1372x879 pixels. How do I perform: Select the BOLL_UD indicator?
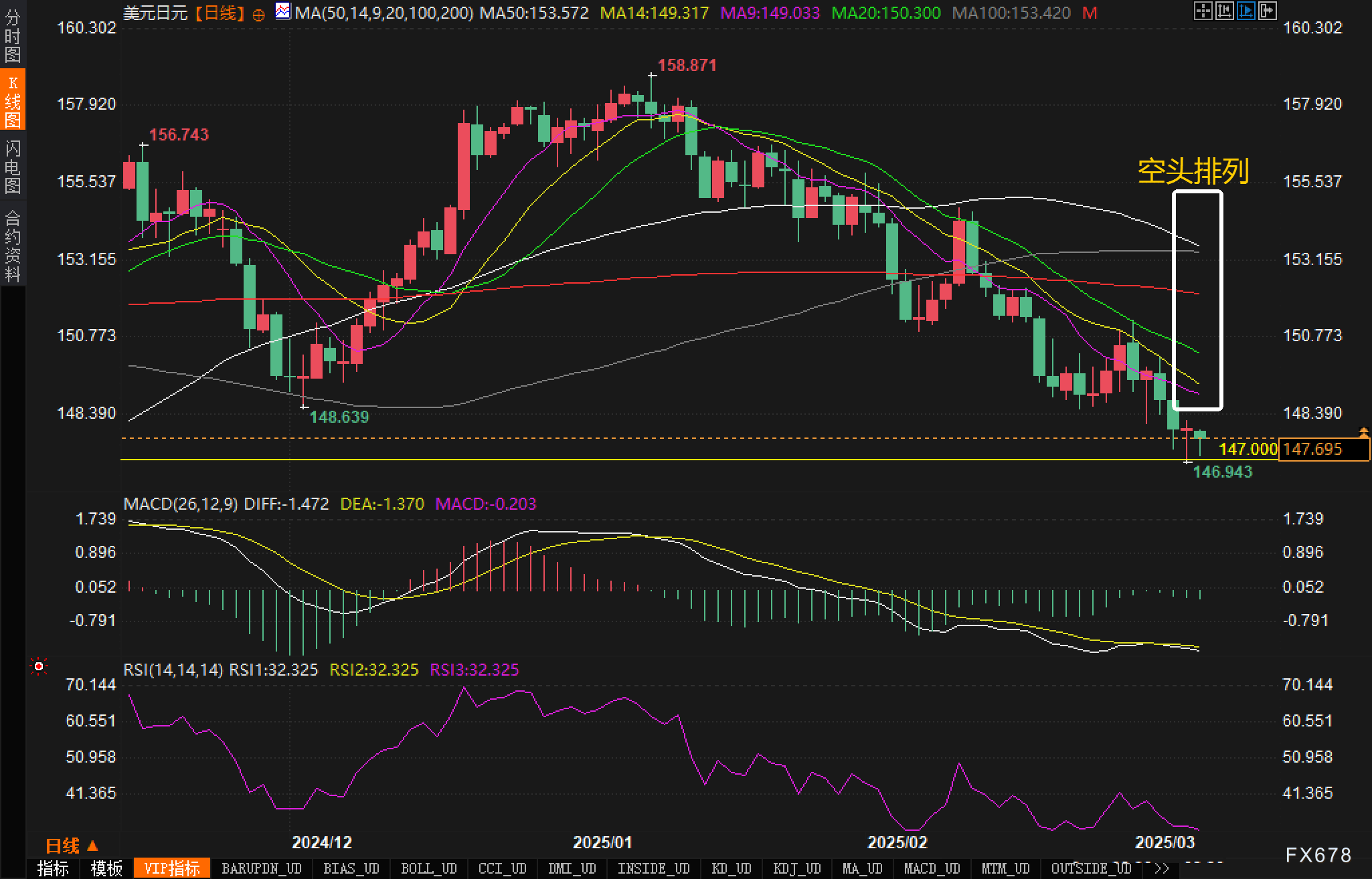point(428,868)
